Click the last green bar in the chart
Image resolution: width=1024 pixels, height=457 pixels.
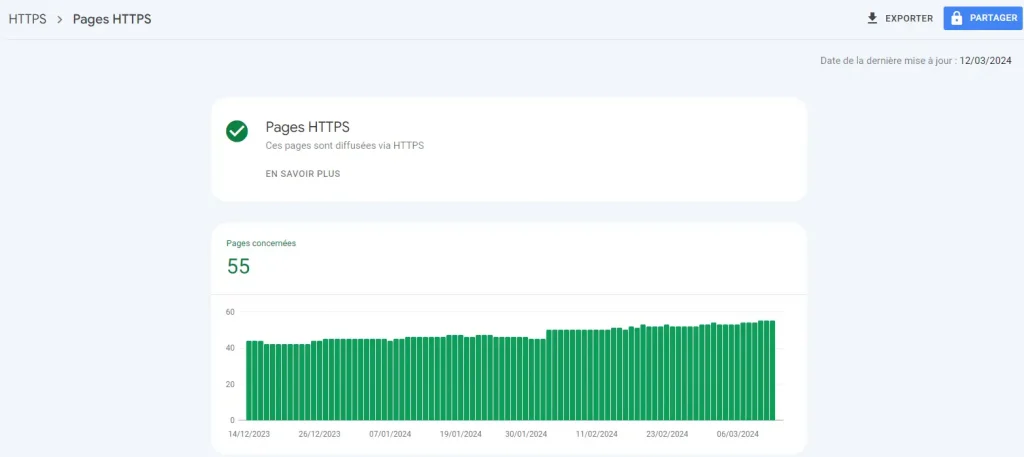(772, 370)
